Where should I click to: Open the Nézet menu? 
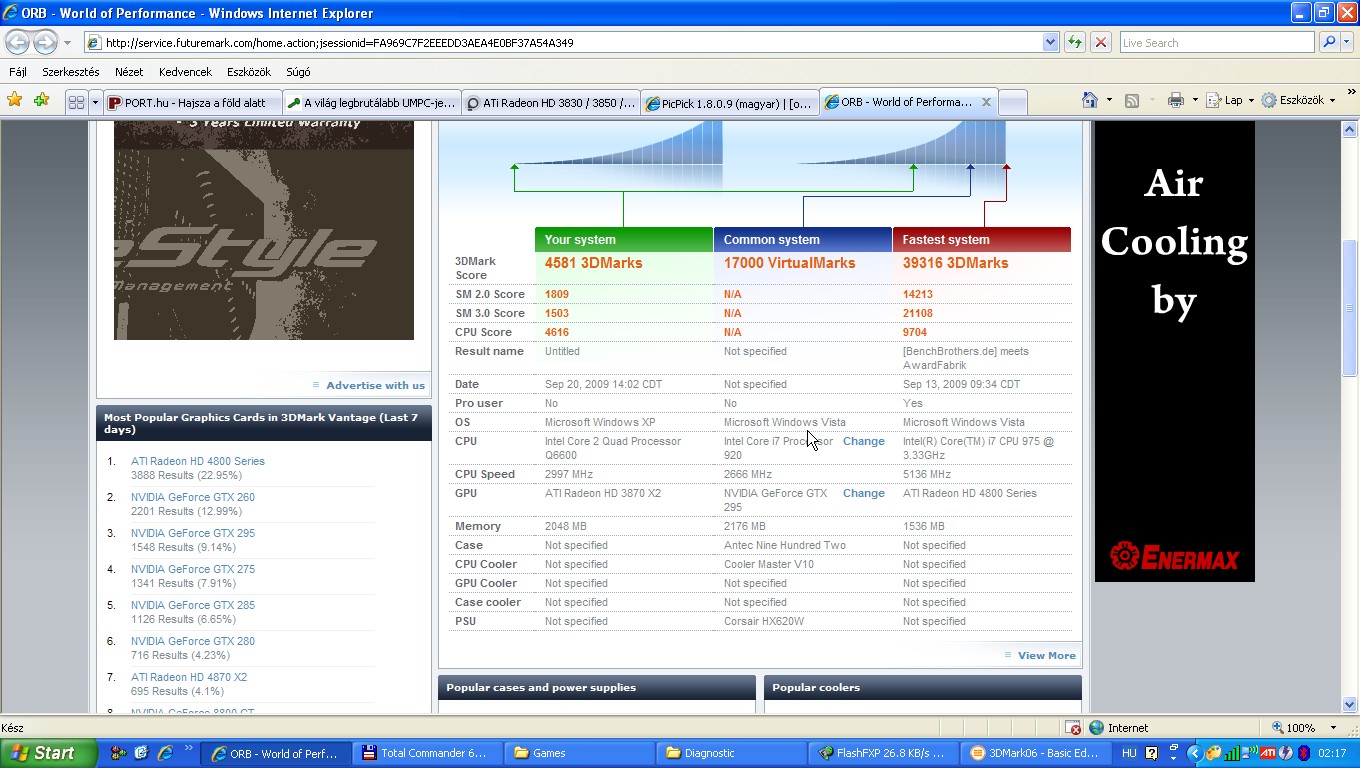click(x=129, y=72)
